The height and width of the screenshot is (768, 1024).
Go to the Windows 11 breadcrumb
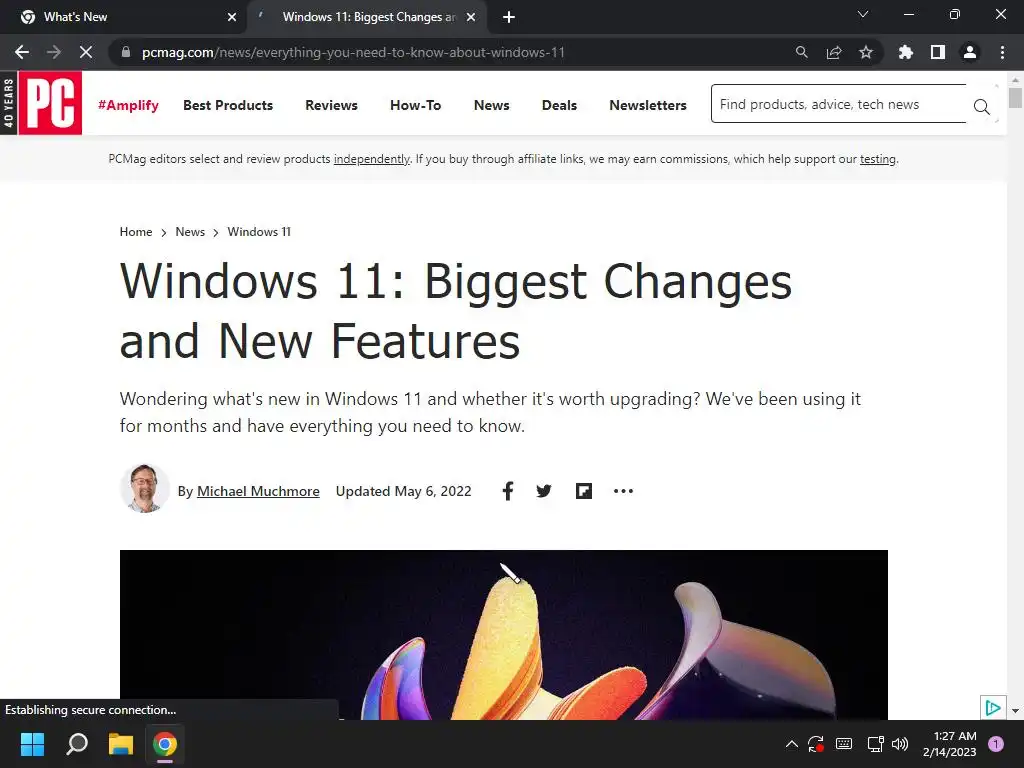(x=259, y=232)
